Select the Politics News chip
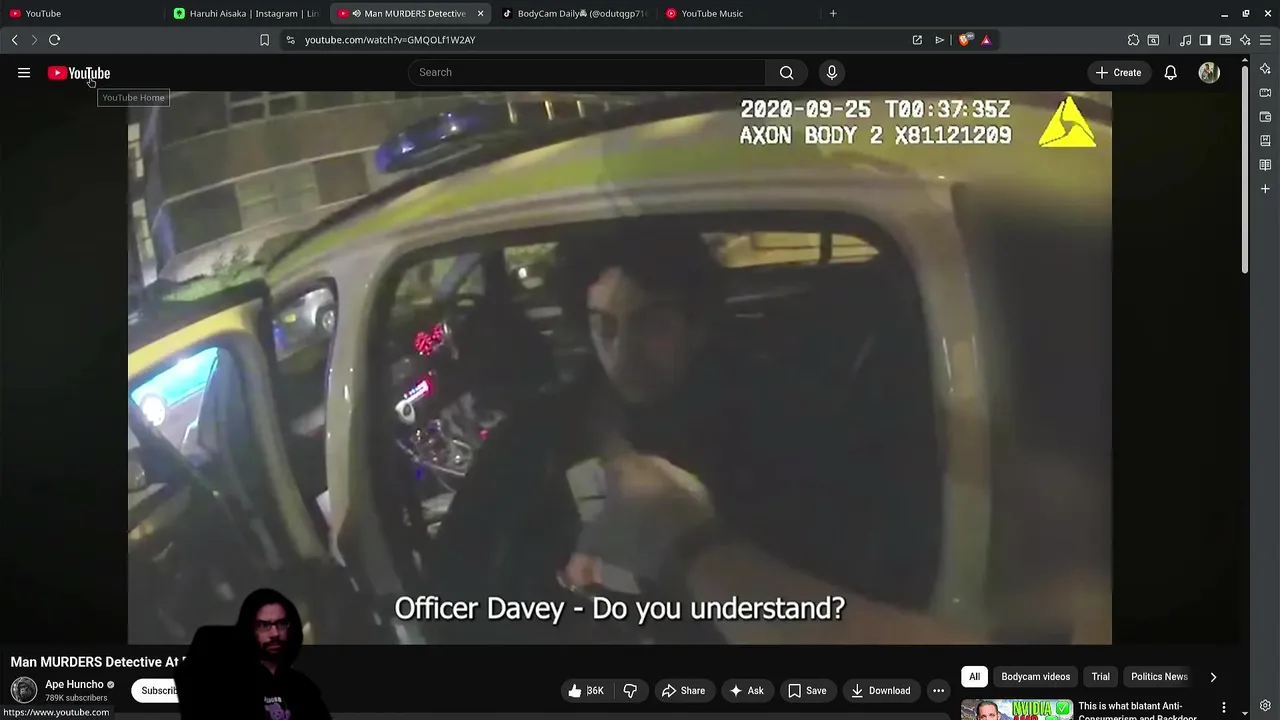 (x=1159, y=677)
